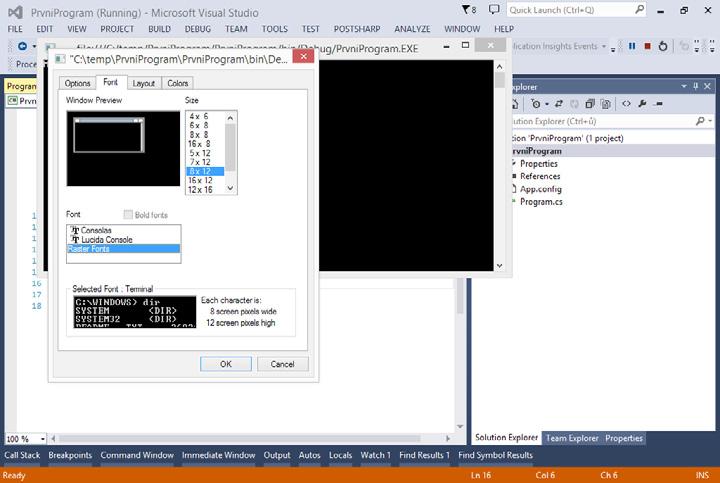Open dropdown next to Navigate Backward
The height and width of the screenshot is (483, 720).
click(34, 46)
